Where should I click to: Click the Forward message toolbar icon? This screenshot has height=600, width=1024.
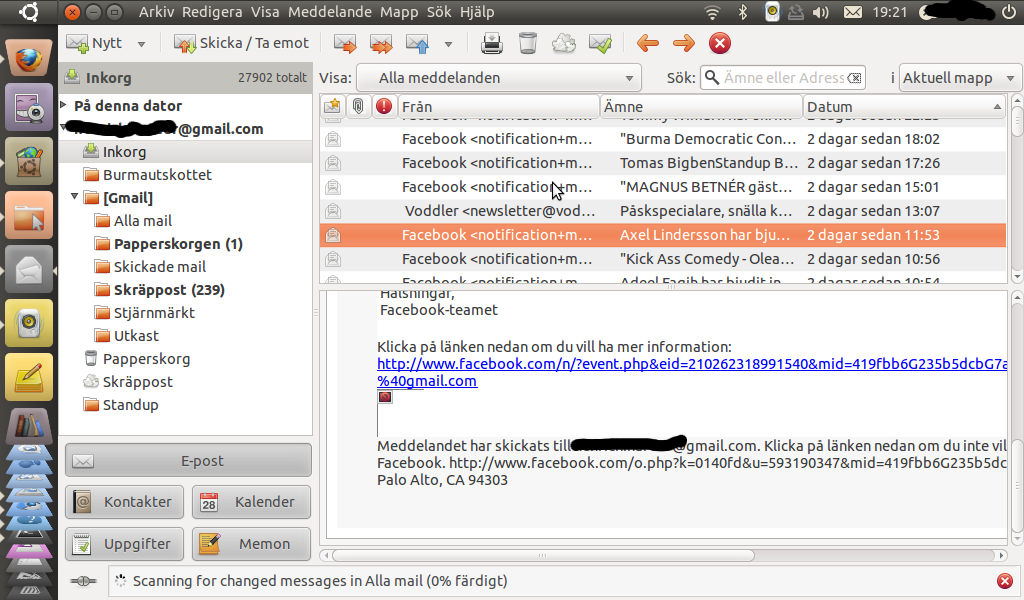click(418, 44)
